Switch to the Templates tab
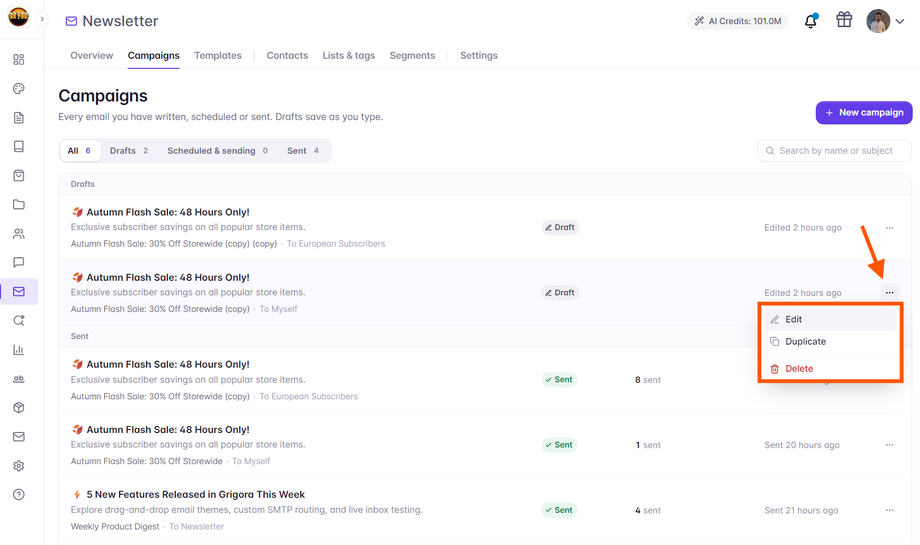Screen dimensions: 920x545 pos(218,55)
